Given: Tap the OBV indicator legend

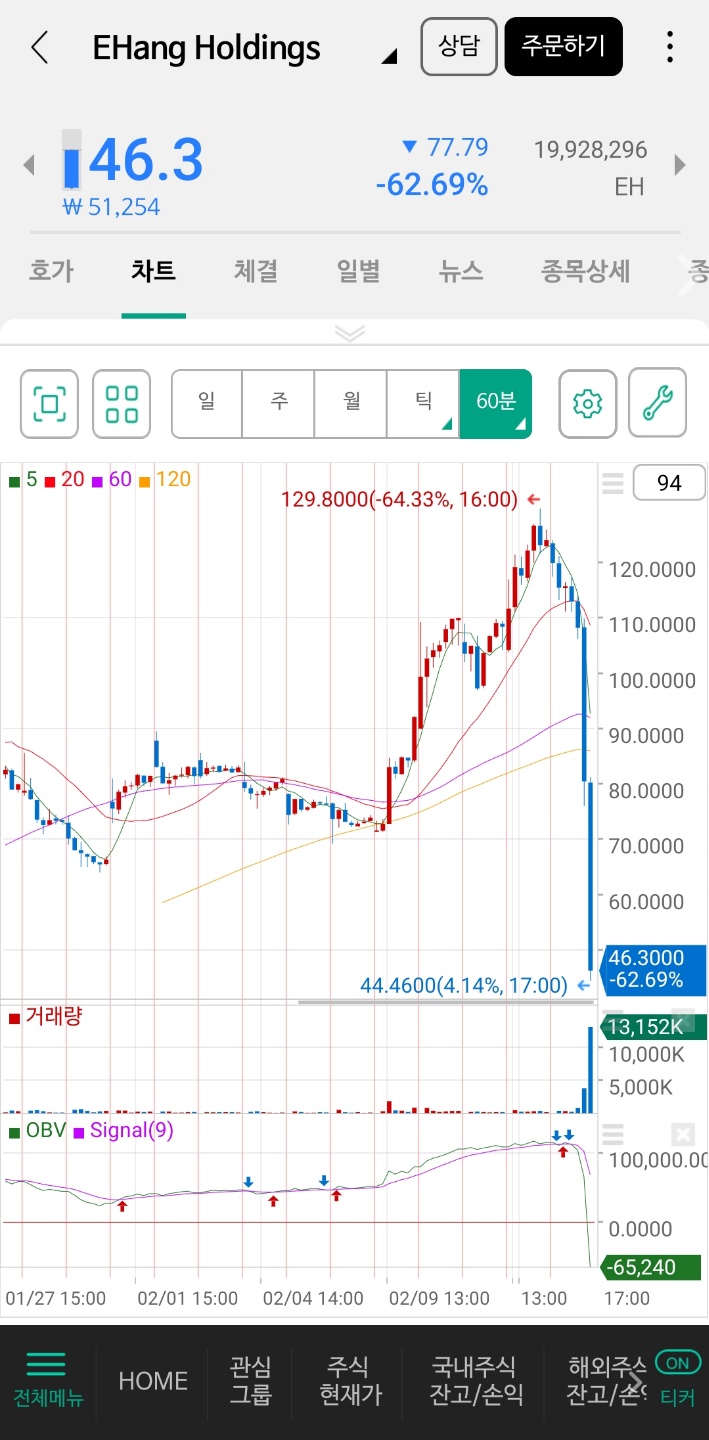Looking at the screenshot, I should (x=38, y=1131).
